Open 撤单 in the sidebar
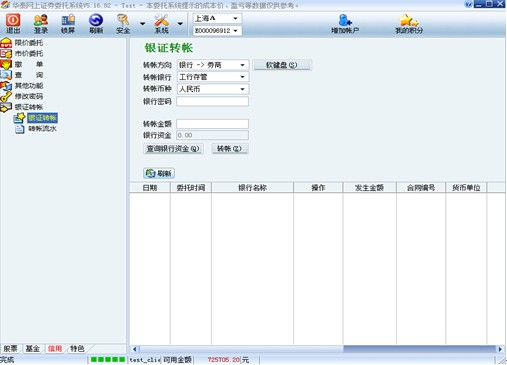 (x=29, y=64)
